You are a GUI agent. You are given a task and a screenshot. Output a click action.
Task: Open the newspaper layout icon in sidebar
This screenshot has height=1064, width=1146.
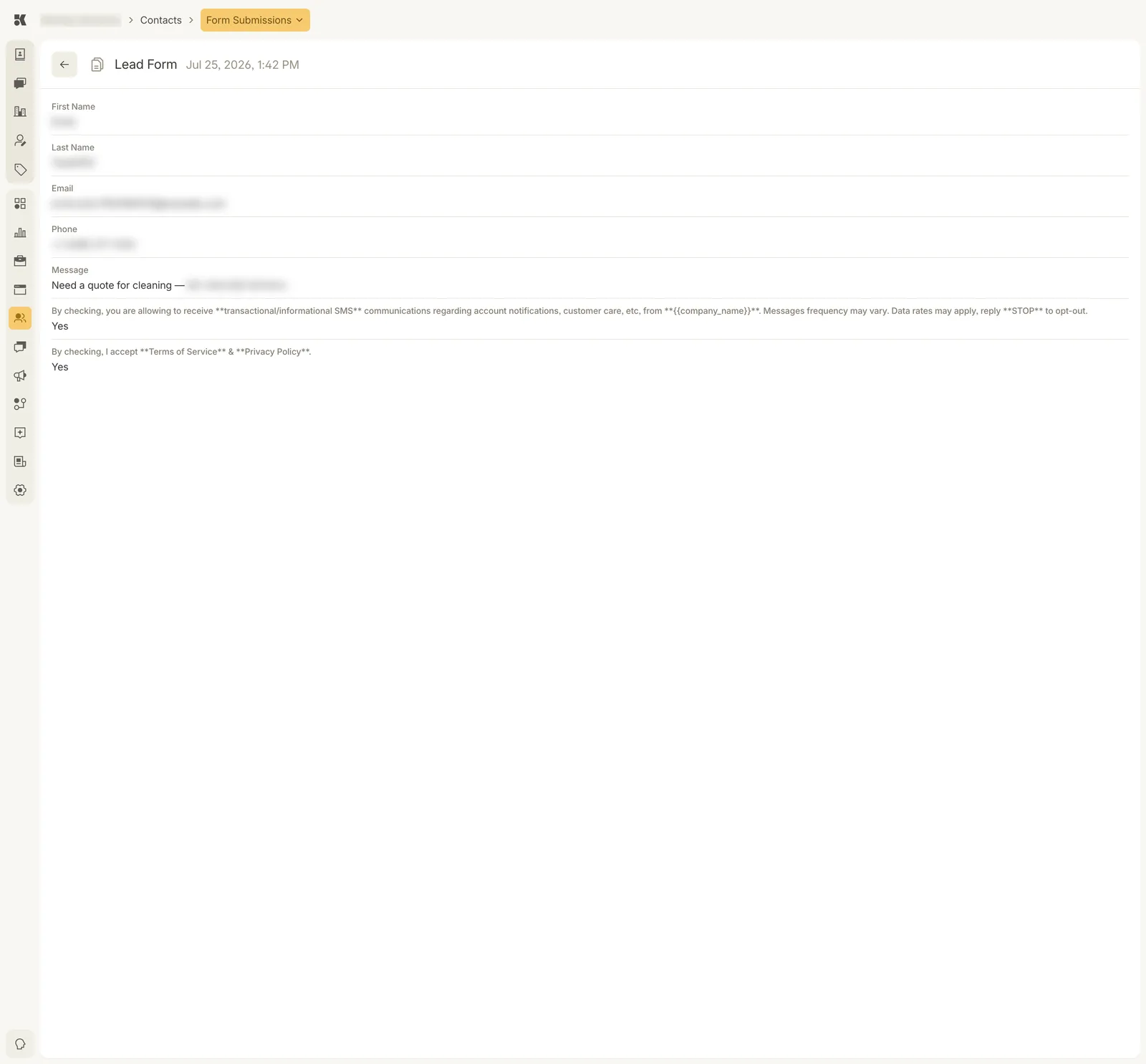(20, 461)
